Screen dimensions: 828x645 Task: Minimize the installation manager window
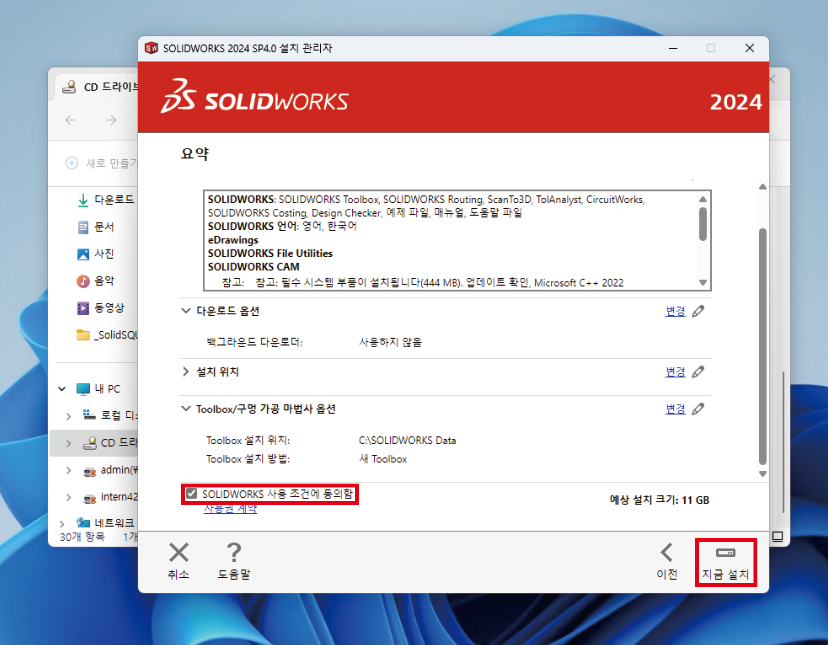673,48
